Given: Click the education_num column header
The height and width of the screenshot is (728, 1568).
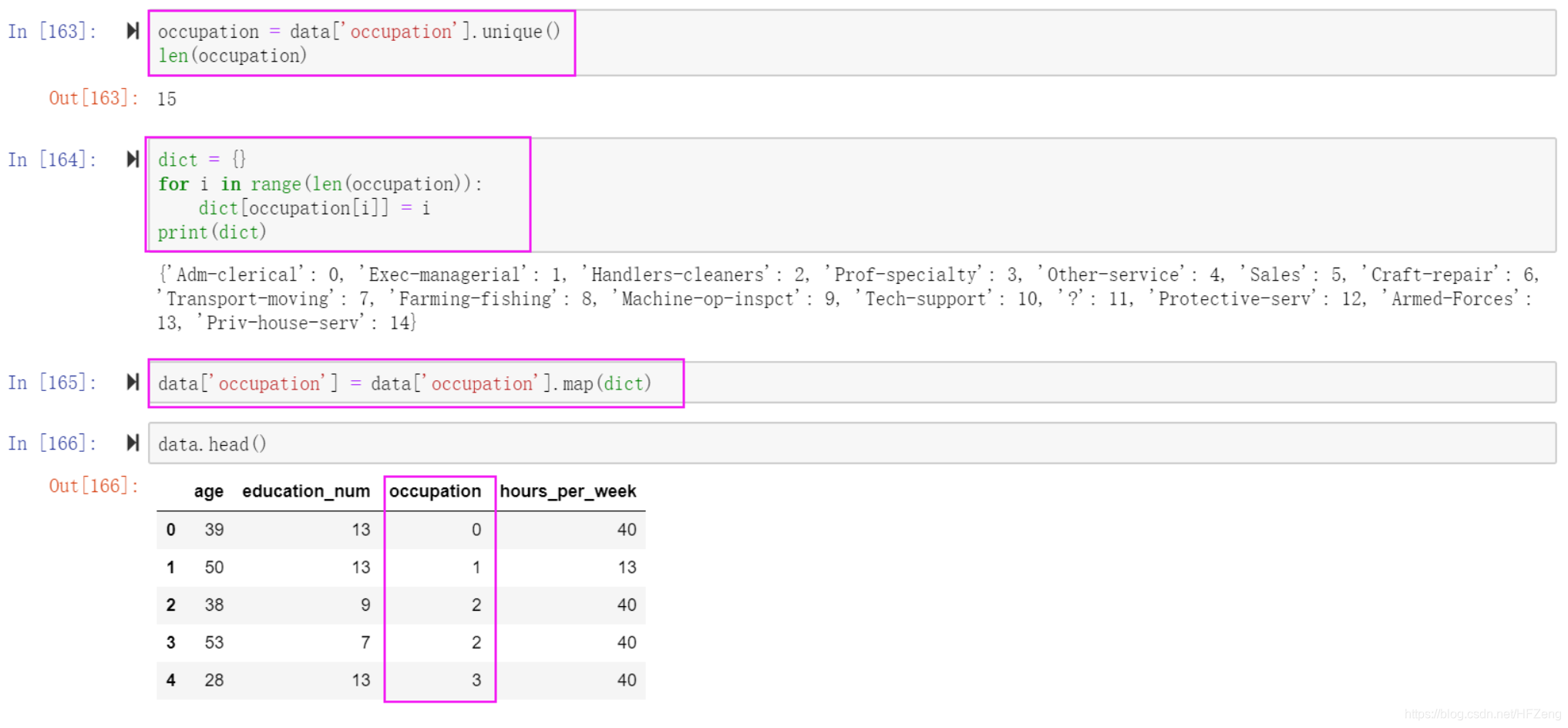Looking at the screenshot, I should [x=306, y=491].
